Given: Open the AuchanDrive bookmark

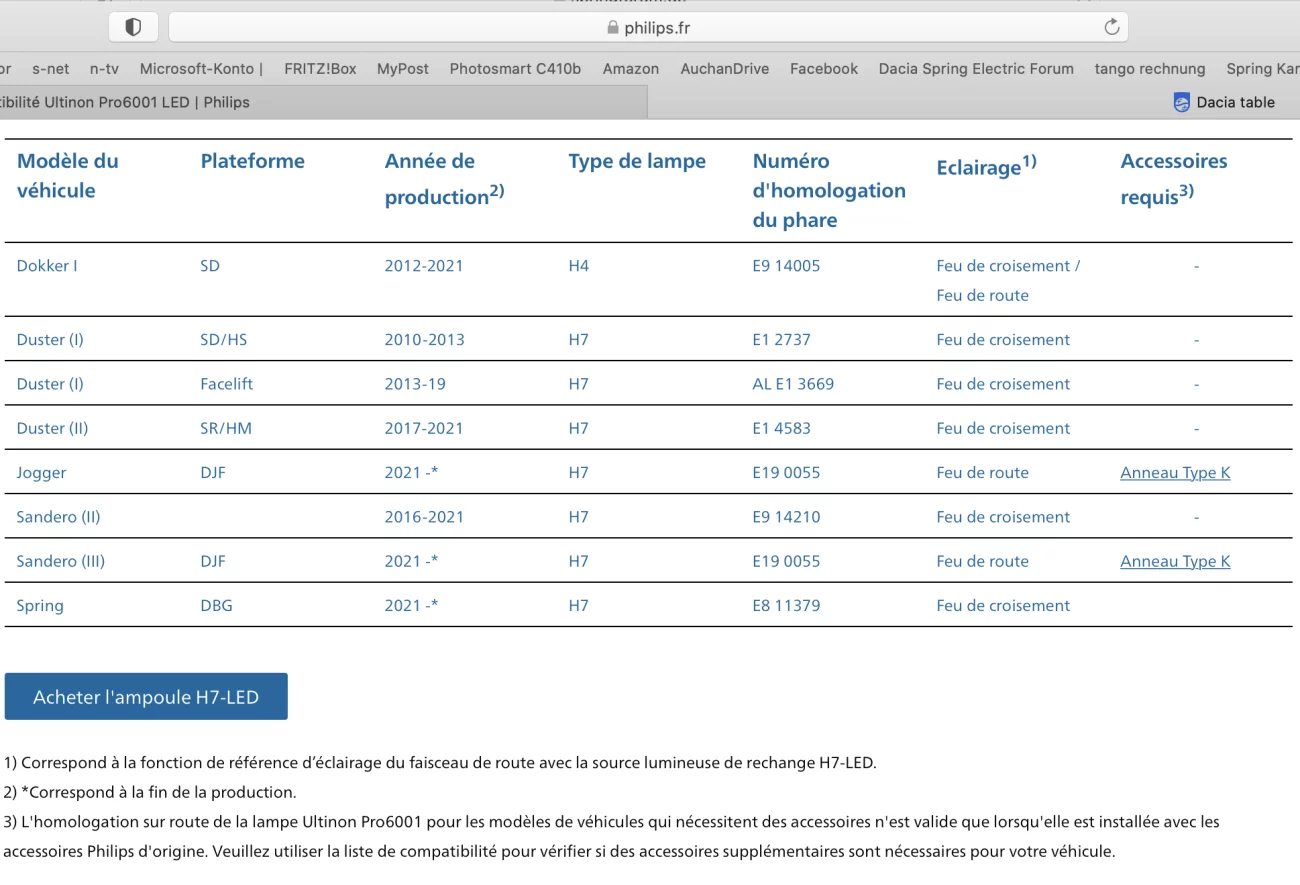Looking at the screenshot, I should tap(725, 69).
